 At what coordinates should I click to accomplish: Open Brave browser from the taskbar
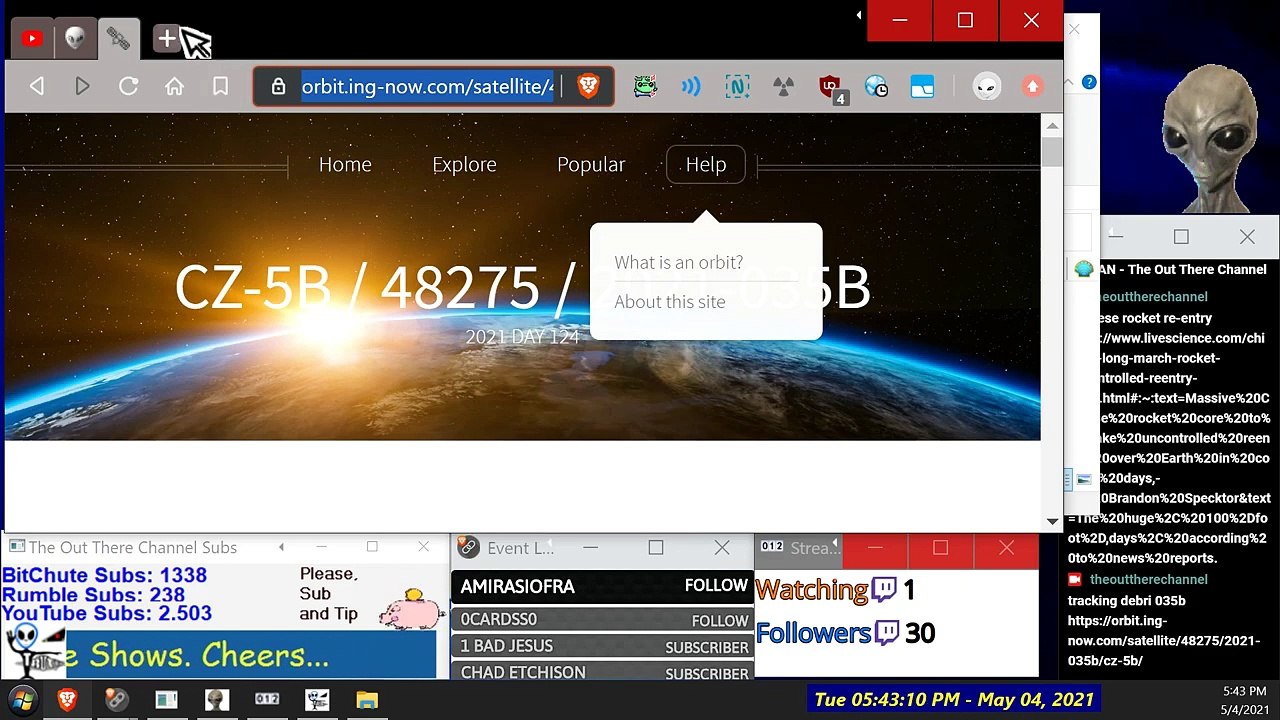[x=67, y=700]
